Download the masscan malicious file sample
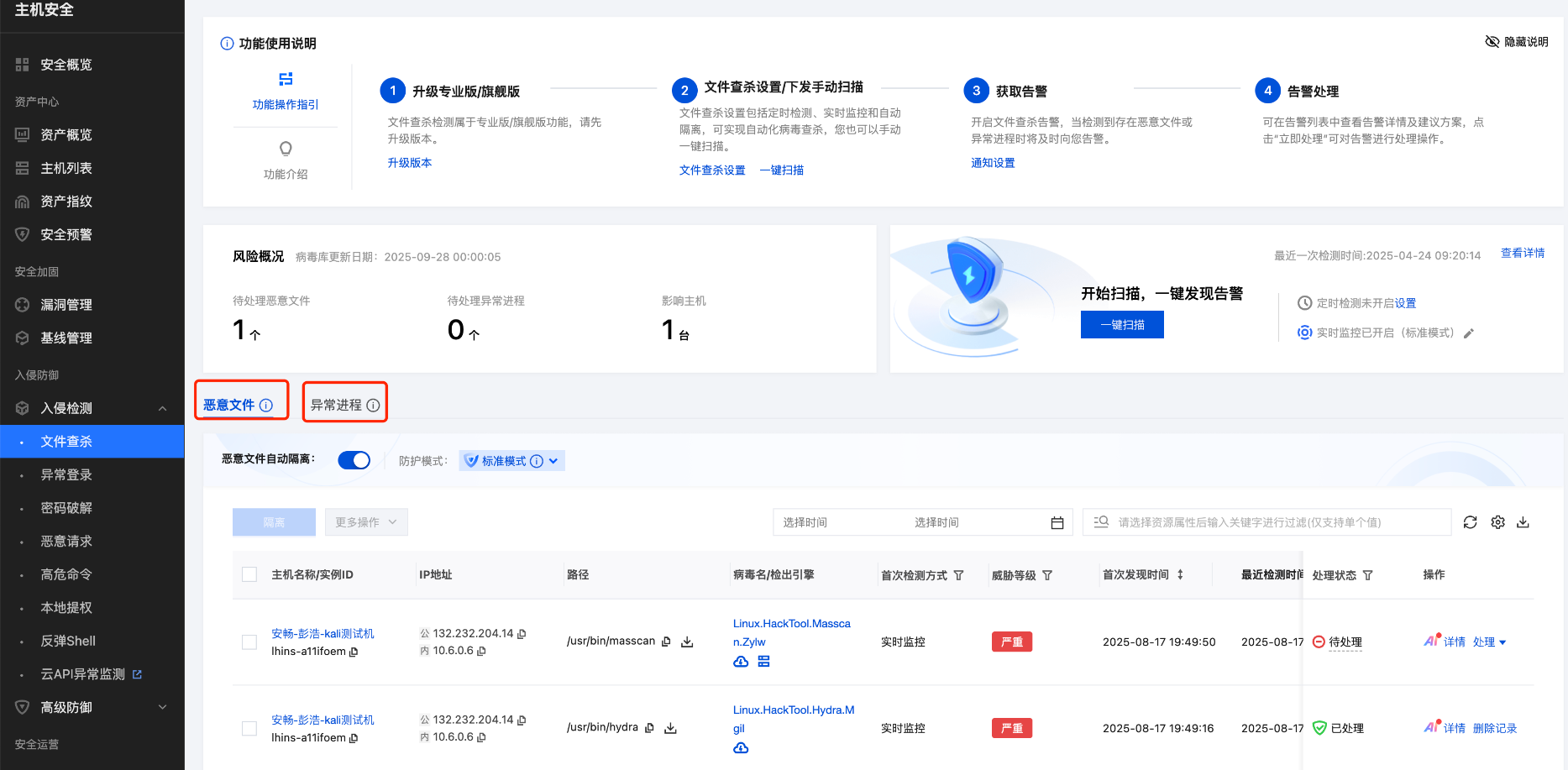This screenshot has height=770, width=1568. click(x=687, y=642)
